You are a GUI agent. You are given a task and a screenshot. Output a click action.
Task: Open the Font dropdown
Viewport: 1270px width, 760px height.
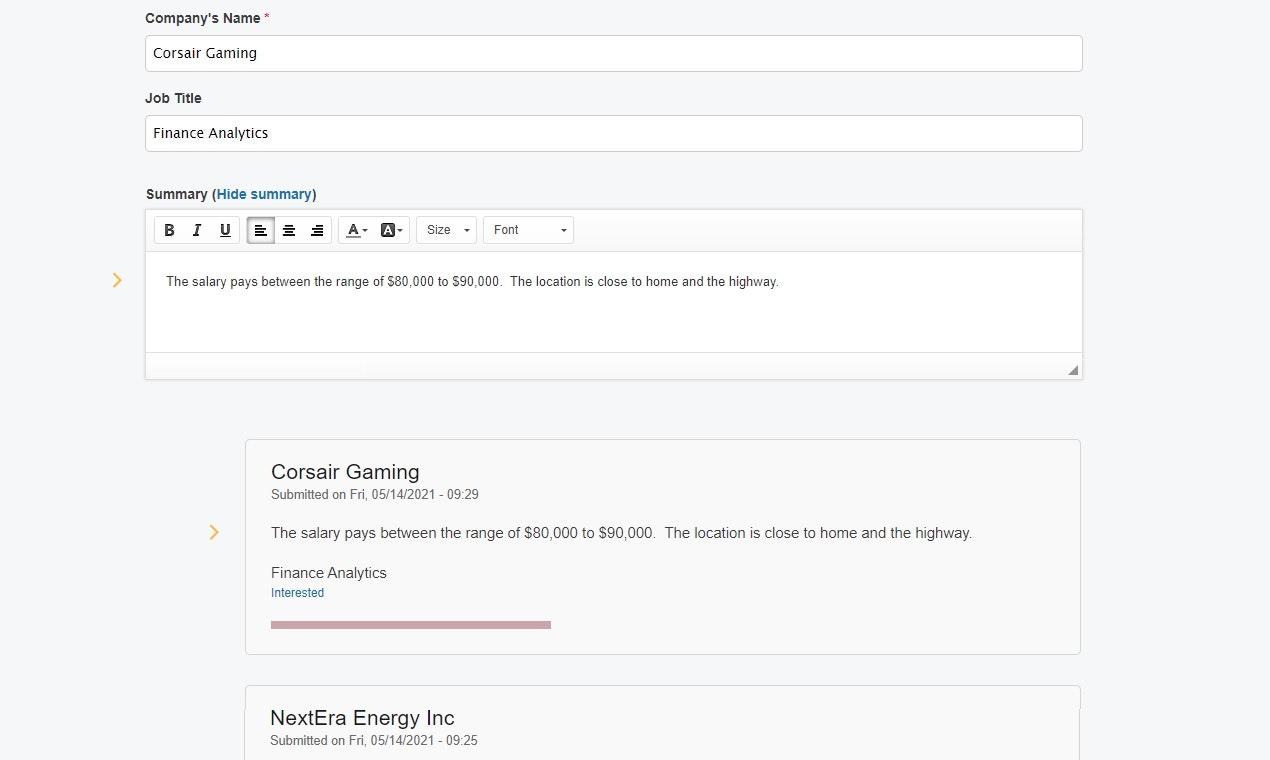528,230
